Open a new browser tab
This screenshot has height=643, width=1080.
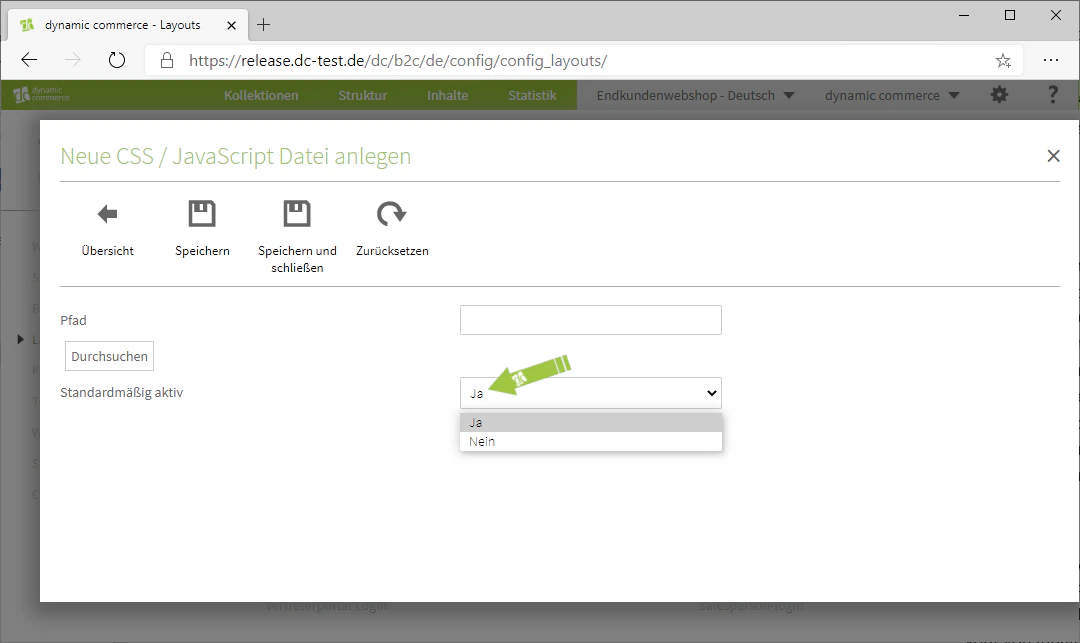(263, 25)
